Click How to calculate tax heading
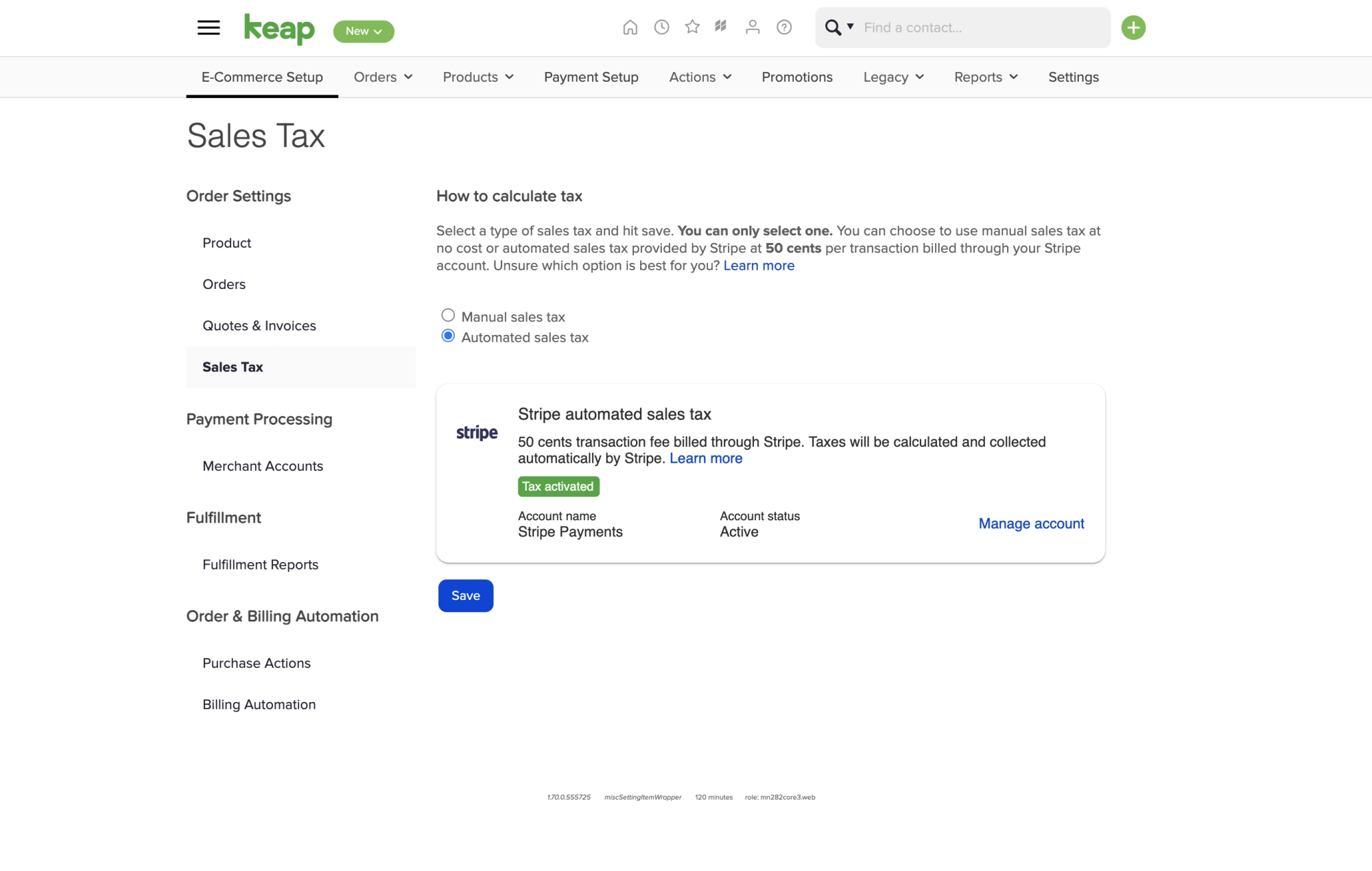Screen dimensions: 1372x871 (509, 196)
